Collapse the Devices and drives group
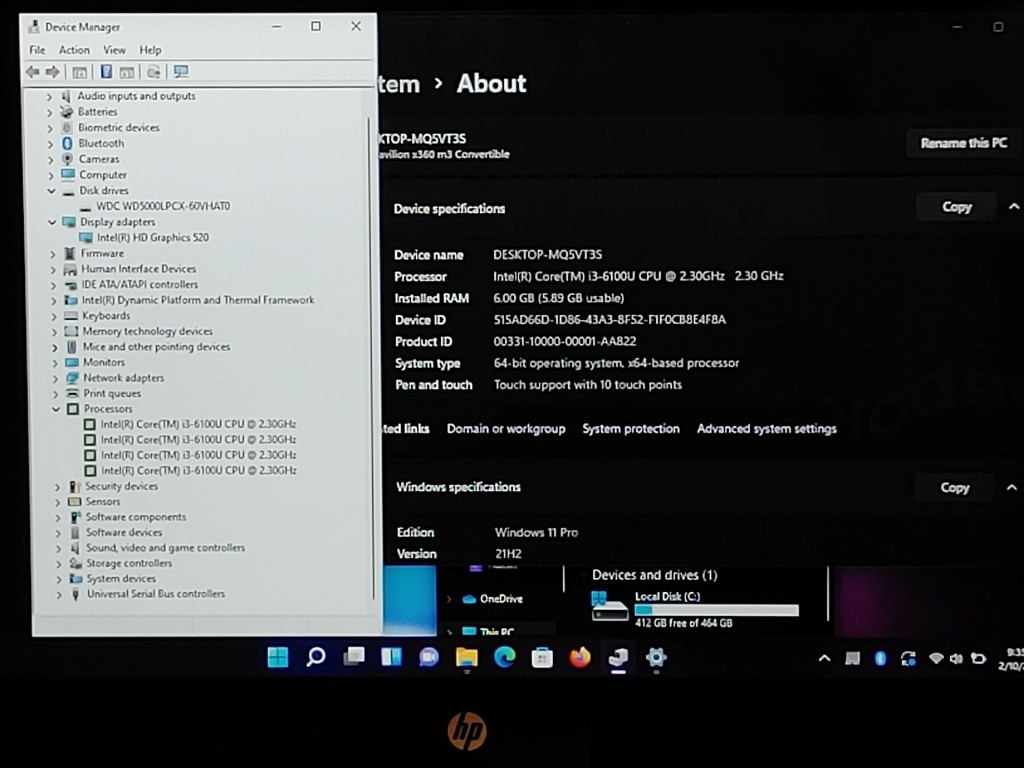This screenshot has height=768, width=1024. pos(583,575)
